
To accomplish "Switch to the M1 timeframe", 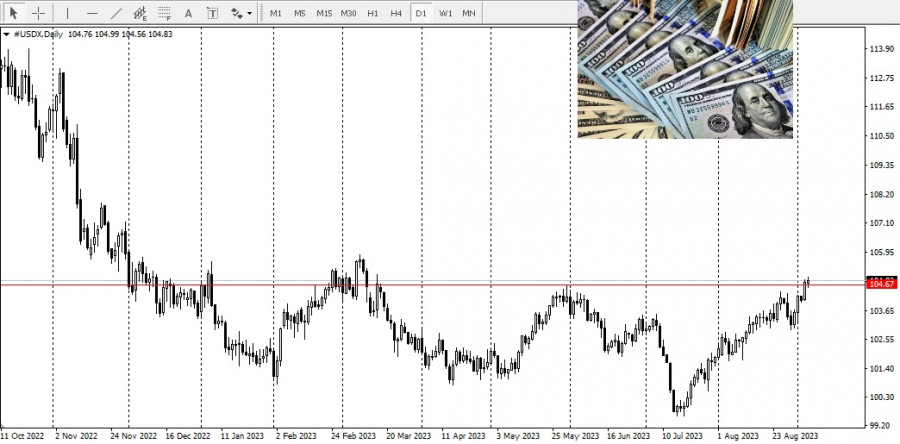I will click(276, 13).
